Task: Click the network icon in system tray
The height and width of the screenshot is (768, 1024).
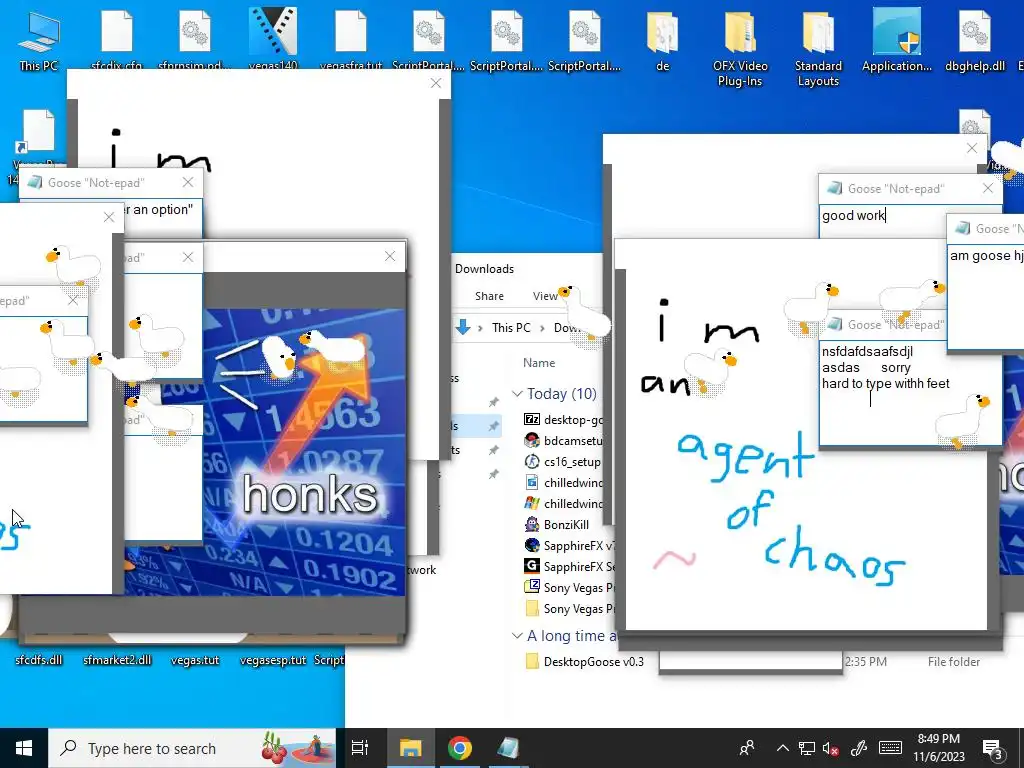Action: click(807, 748)
